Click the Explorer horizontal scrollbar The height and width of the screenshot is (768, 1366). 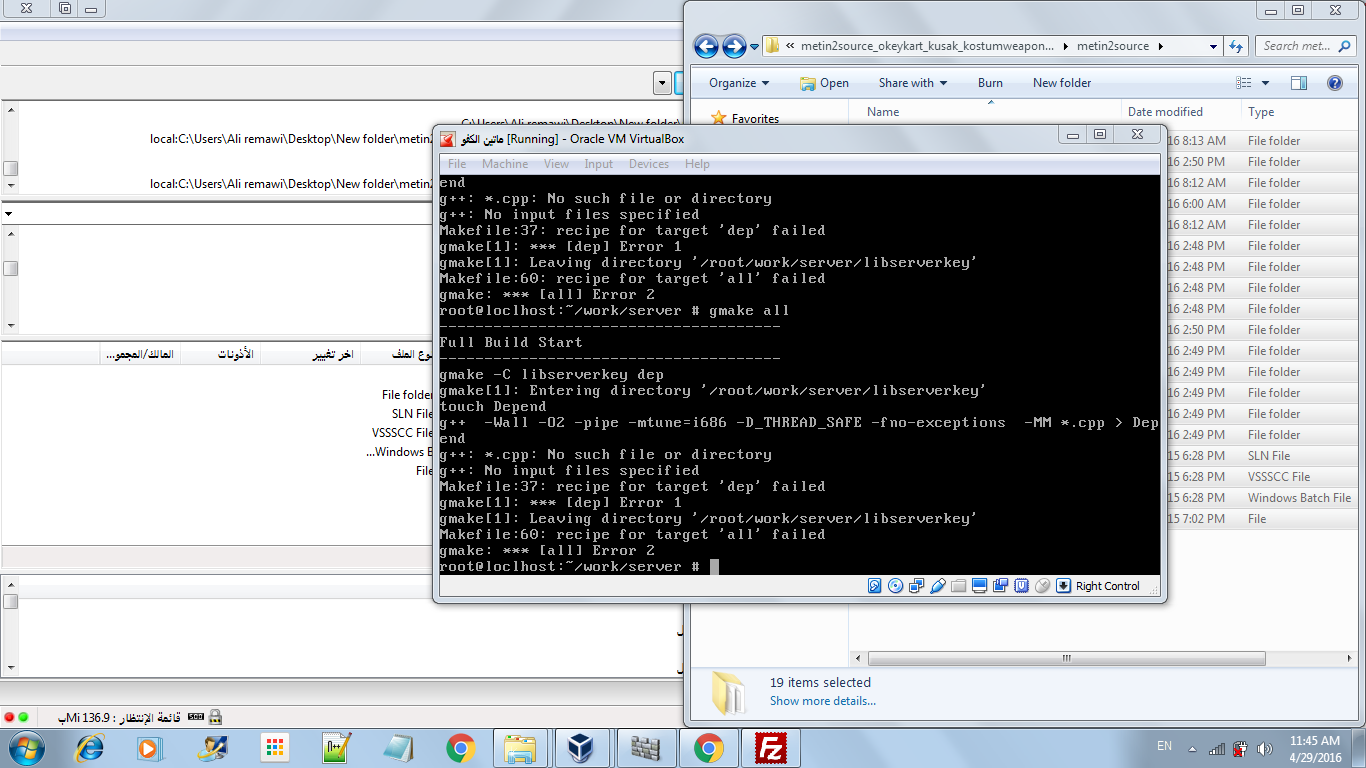coord(1065,658)
